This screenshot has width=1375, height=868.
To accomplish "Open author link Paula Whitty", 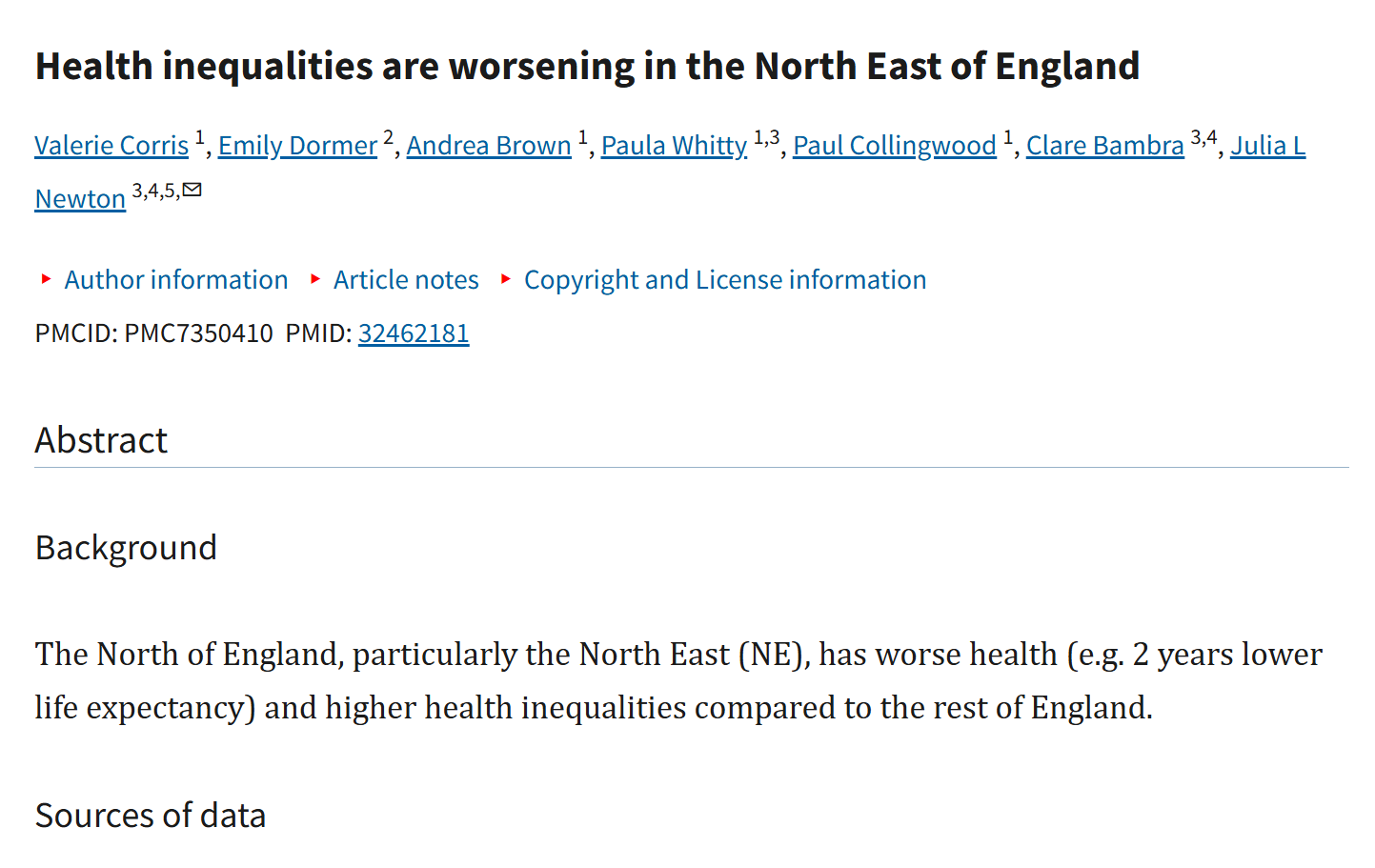I will tap(674, 145).
